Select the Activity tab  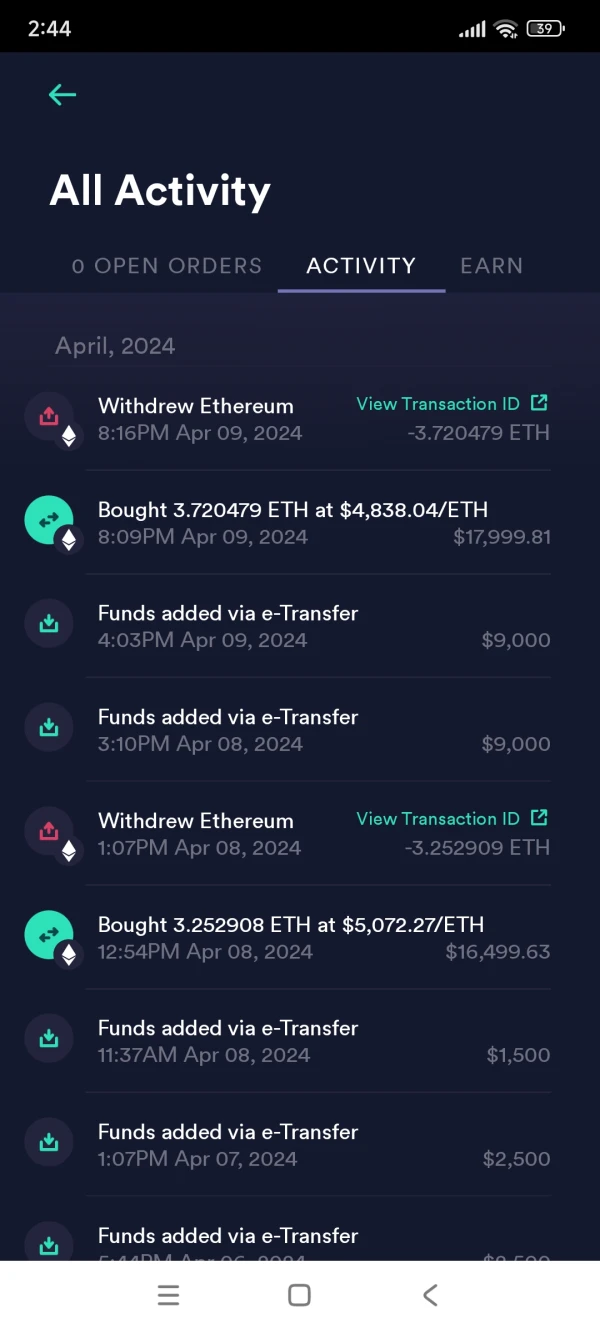(x=361, y=266)
